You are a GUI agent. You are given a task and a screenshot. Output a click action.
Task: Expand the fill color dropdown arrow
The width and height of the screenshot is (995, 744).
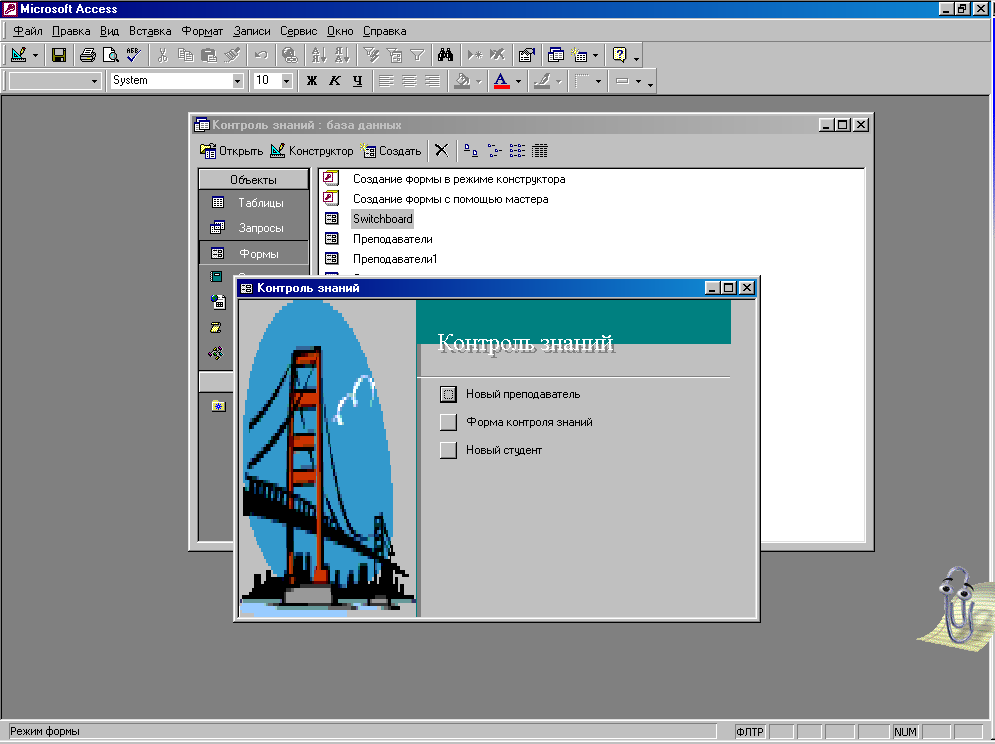click(x=478, y=81)
